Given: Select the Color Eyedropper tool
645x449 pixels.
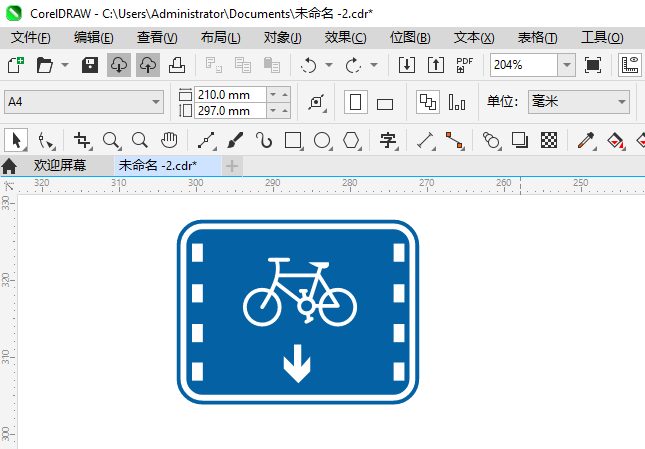Looking at the screenshot, I should [586, 140].
